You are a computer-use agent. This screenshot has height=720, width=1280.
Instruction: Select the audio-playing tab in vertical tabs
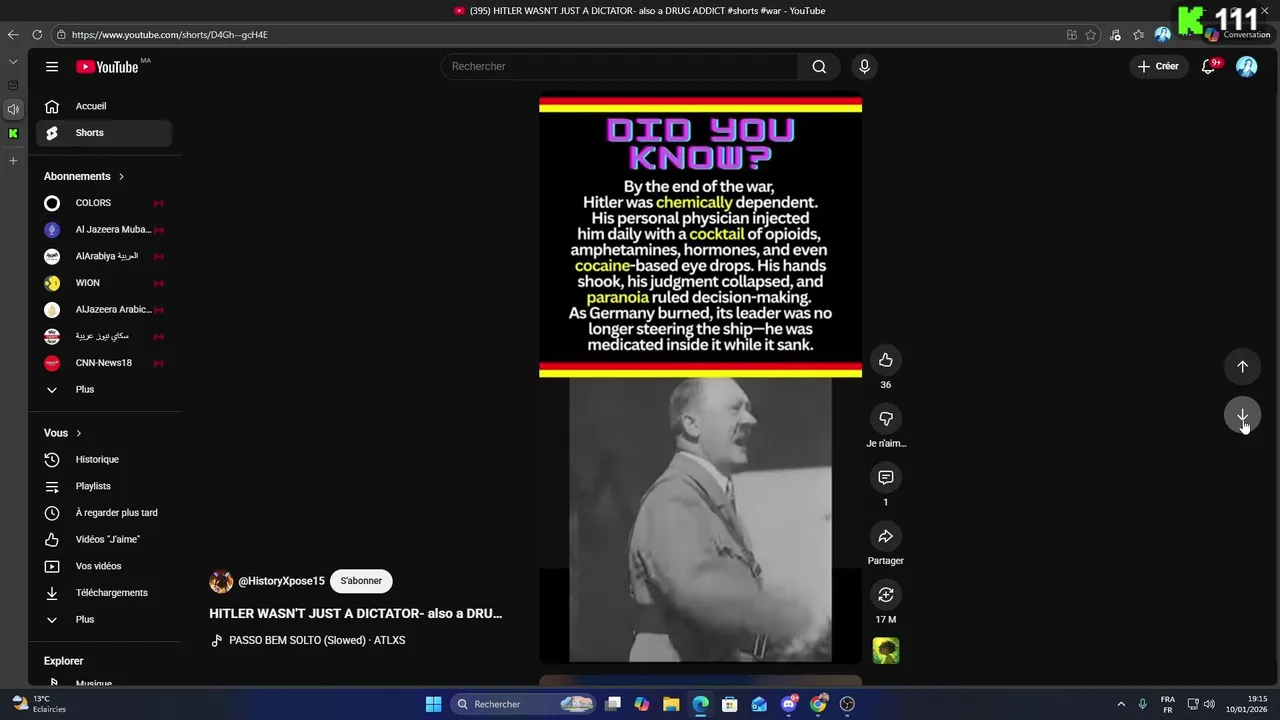coord(13,109)
